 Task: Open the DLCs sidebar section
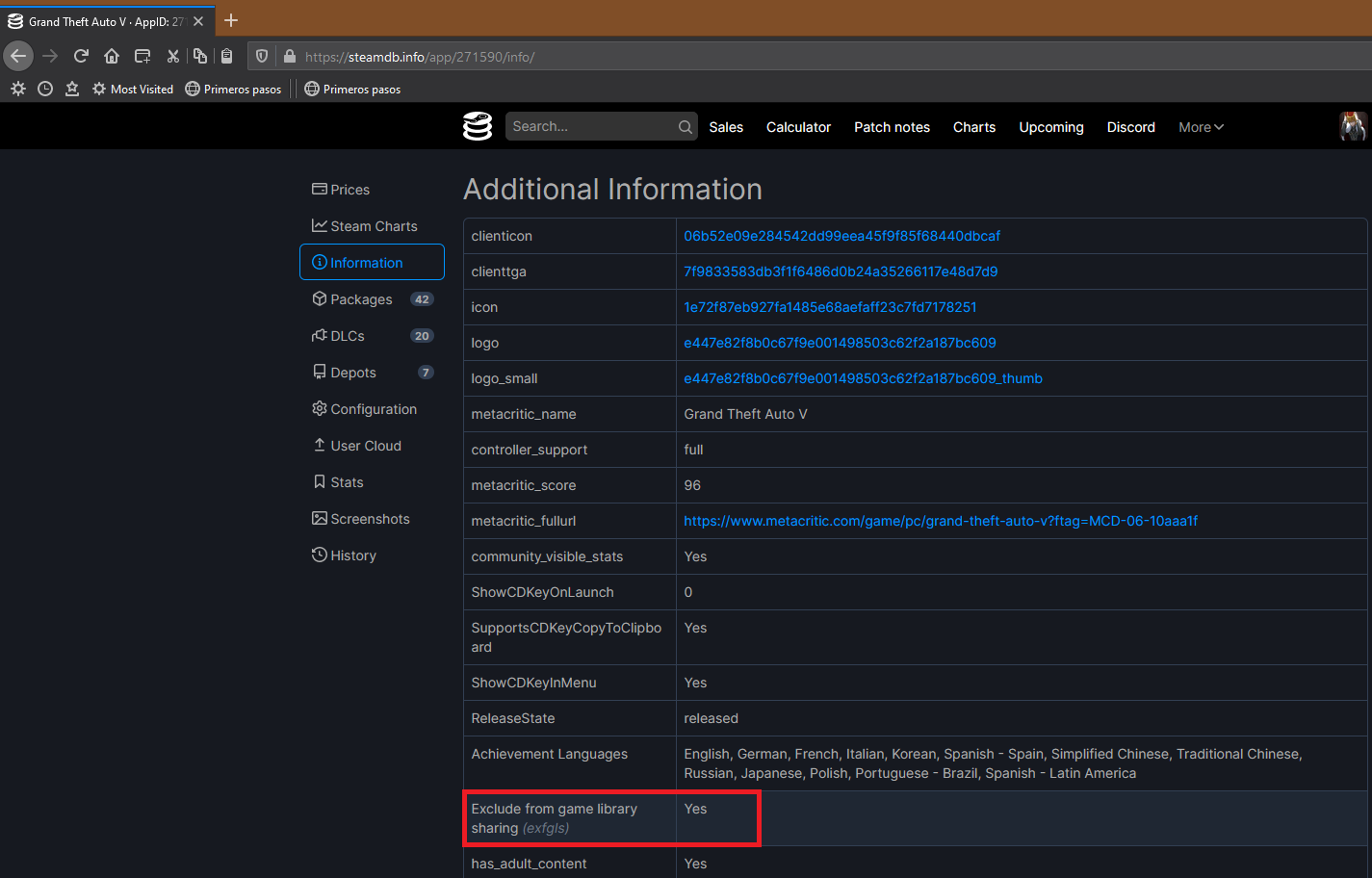372,336
